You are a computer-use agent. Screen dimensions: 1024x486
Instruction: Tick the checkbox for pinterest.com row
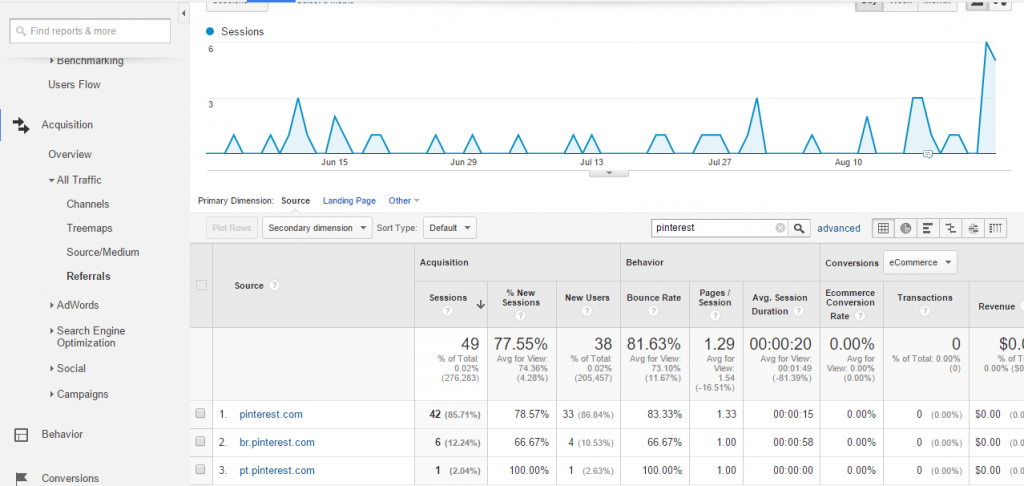[201, 414]
